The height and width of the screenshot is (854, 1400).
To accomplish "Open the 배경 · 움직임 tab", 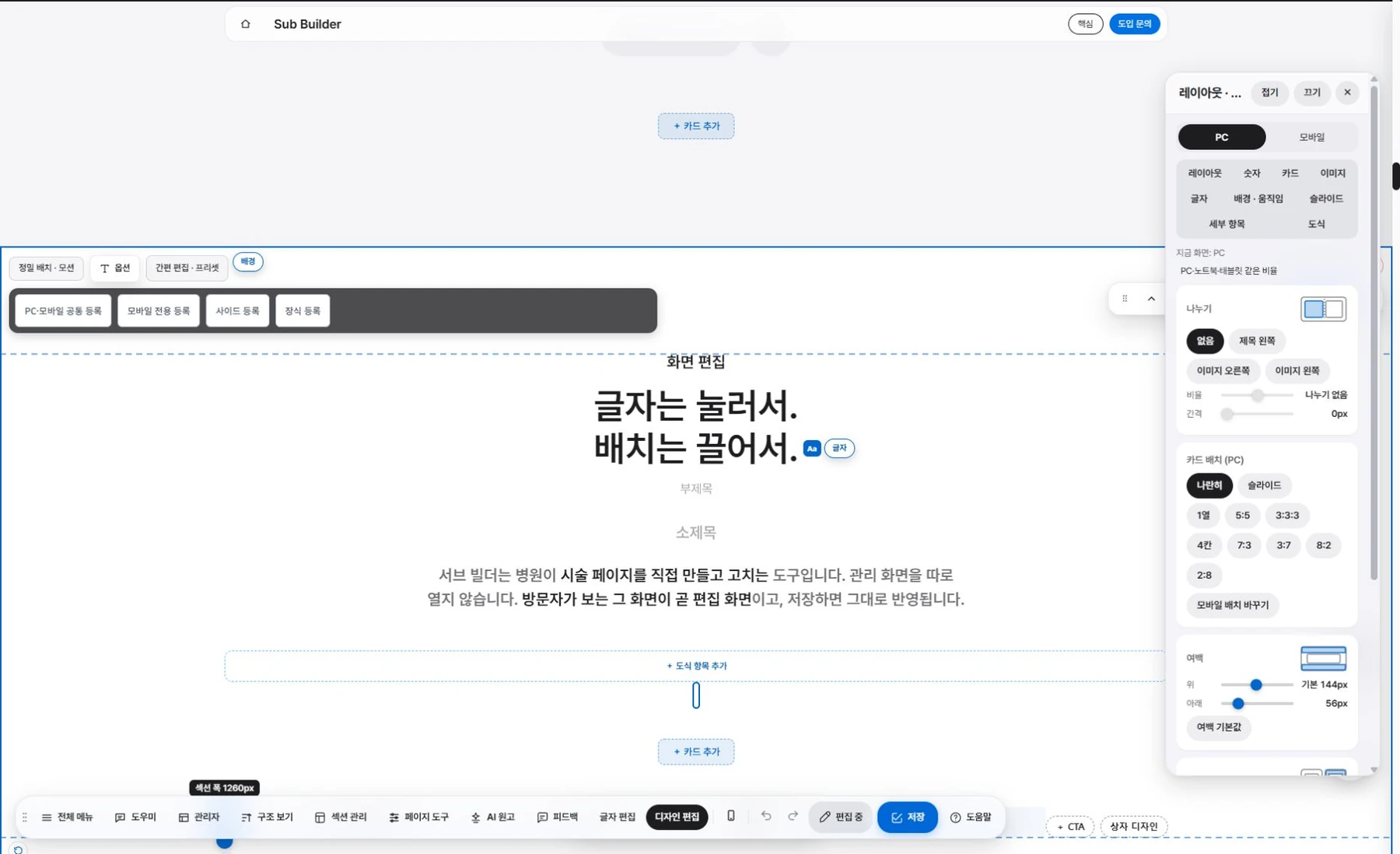I will [x=1258, y=199].
